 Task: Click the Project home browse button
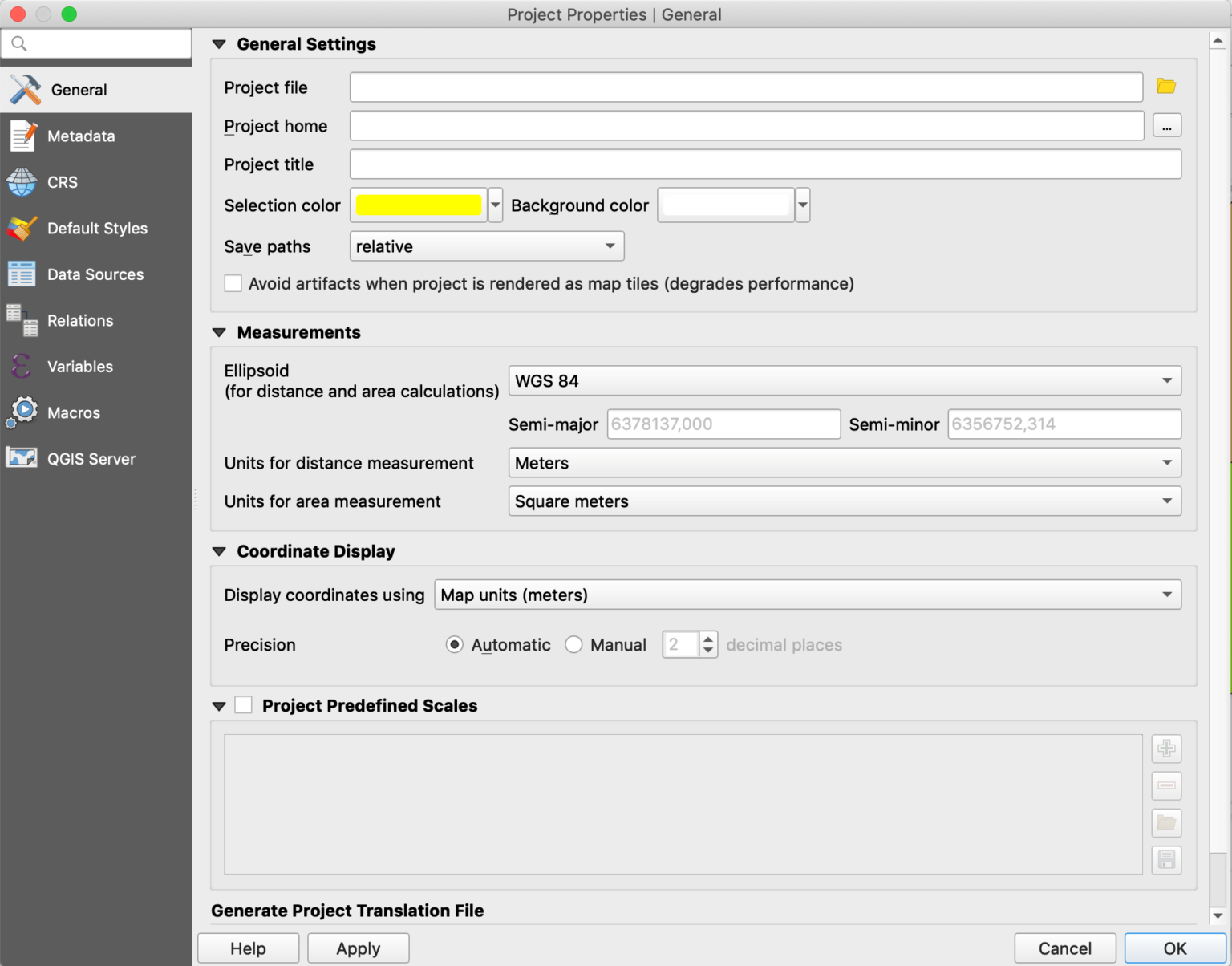coord(1167,125)
